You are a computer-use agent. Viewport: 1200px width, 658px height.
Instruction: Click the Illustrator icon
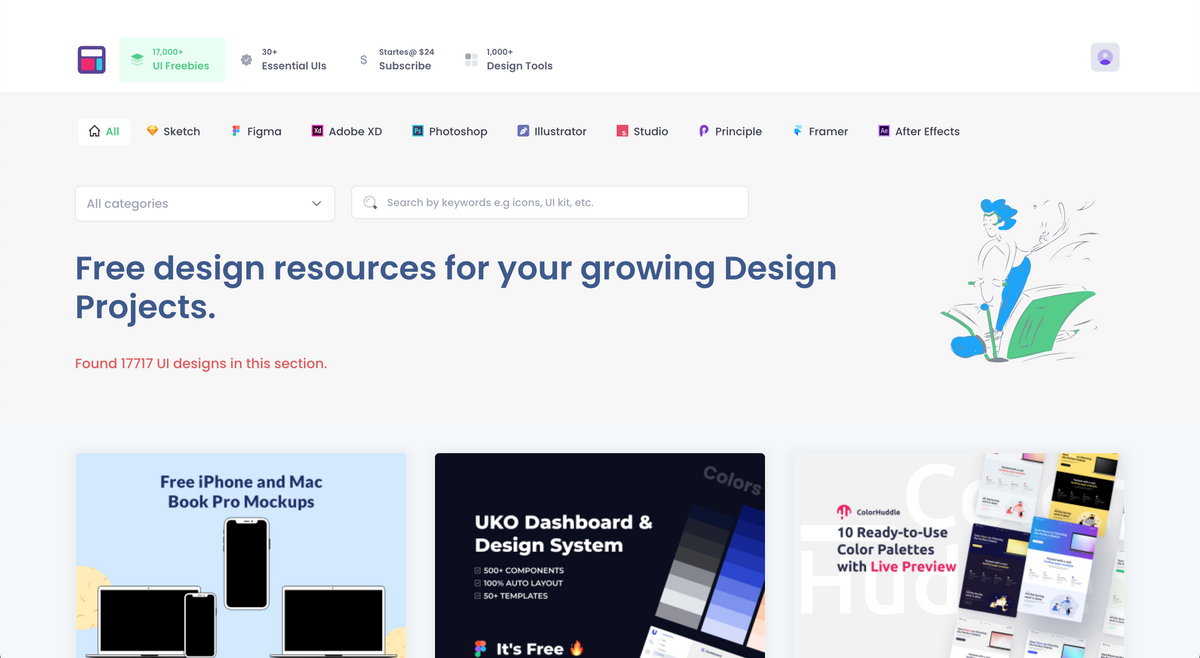coord(523,131)
